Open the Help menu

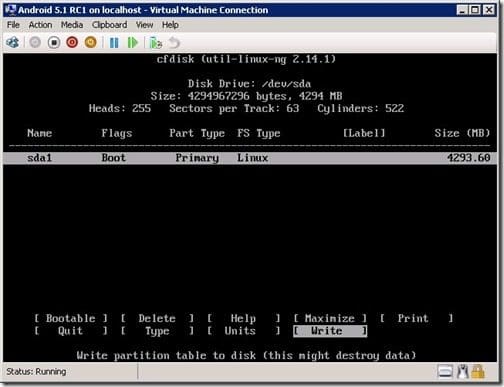coord(170,25)
